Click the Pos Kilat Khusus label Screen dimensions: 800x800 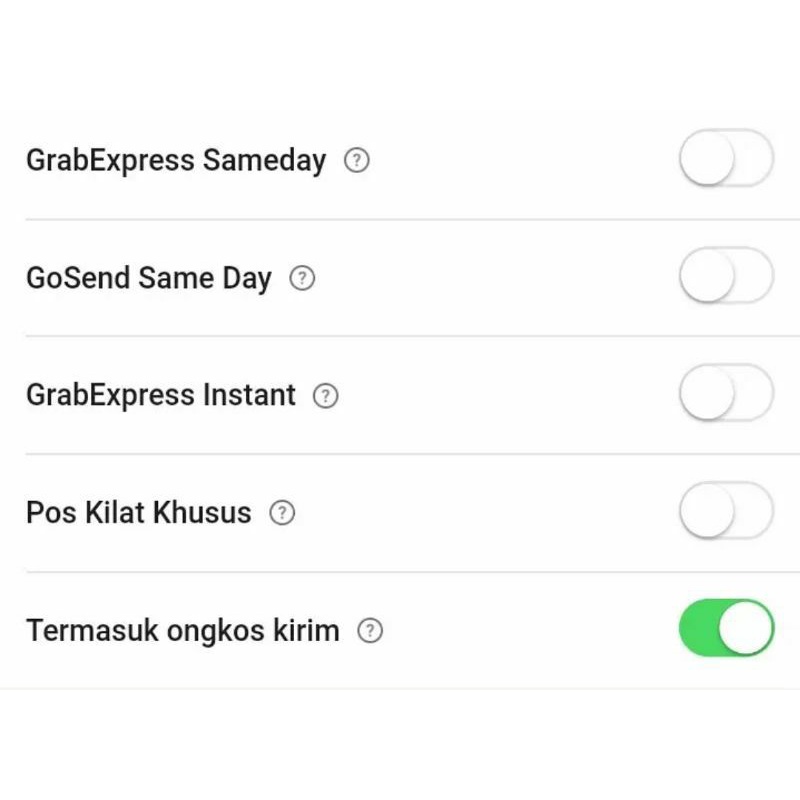139,513
